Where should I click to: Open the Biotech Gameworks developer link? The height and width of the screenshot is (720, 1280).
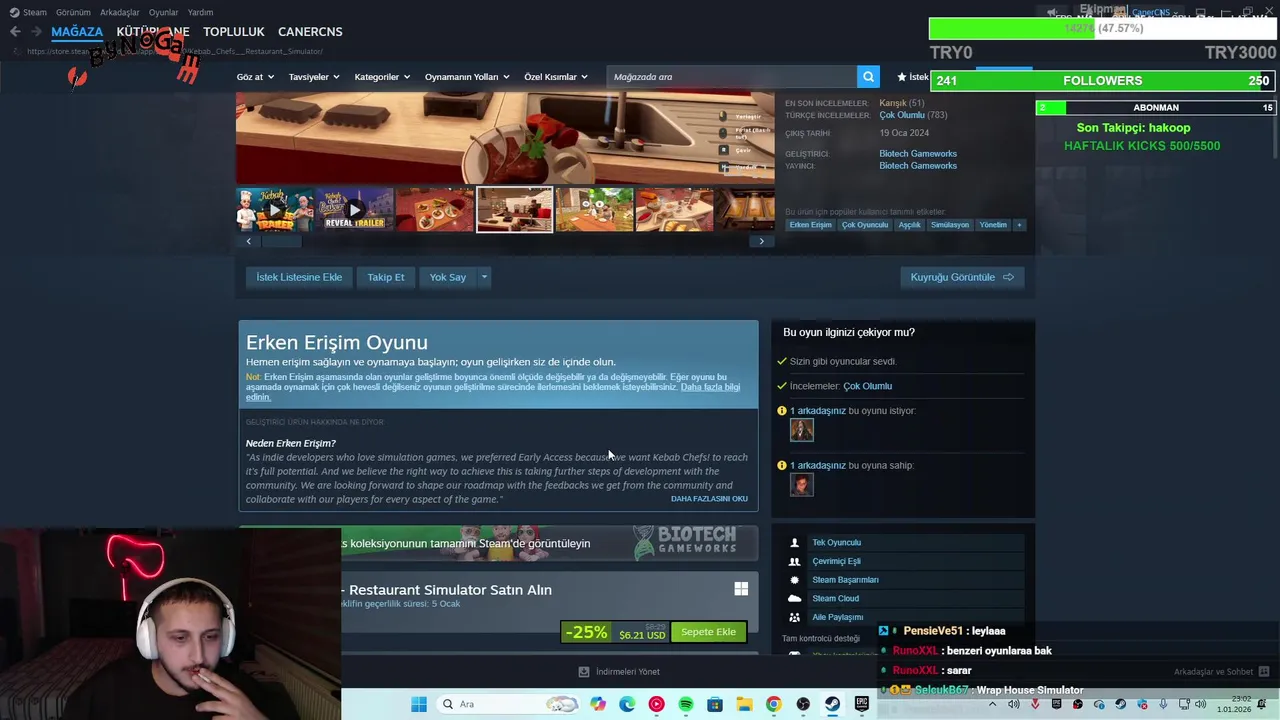click(918, 154)
